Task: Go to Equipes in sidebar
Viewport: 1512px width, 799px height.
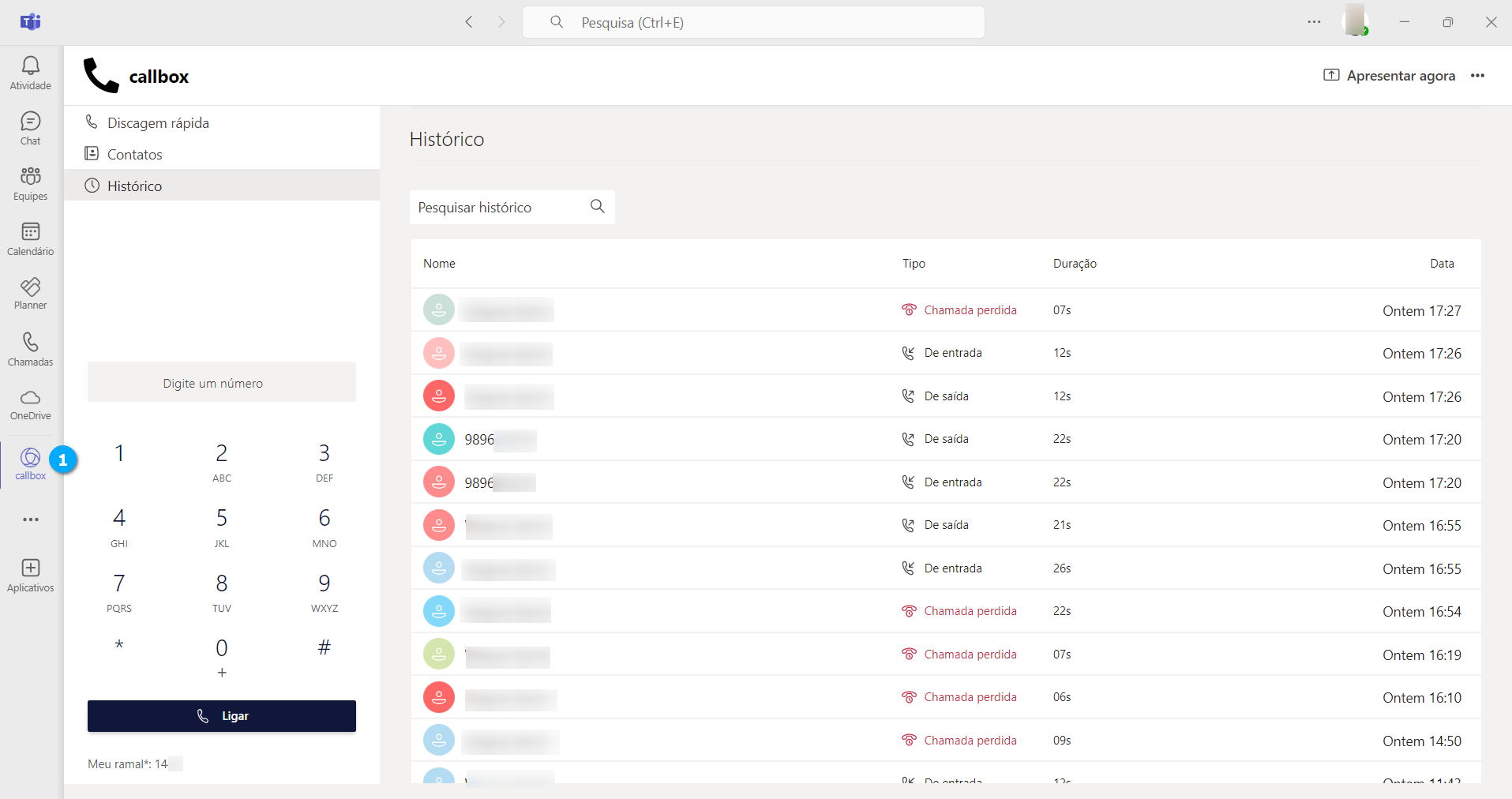Action: point(30,183)
